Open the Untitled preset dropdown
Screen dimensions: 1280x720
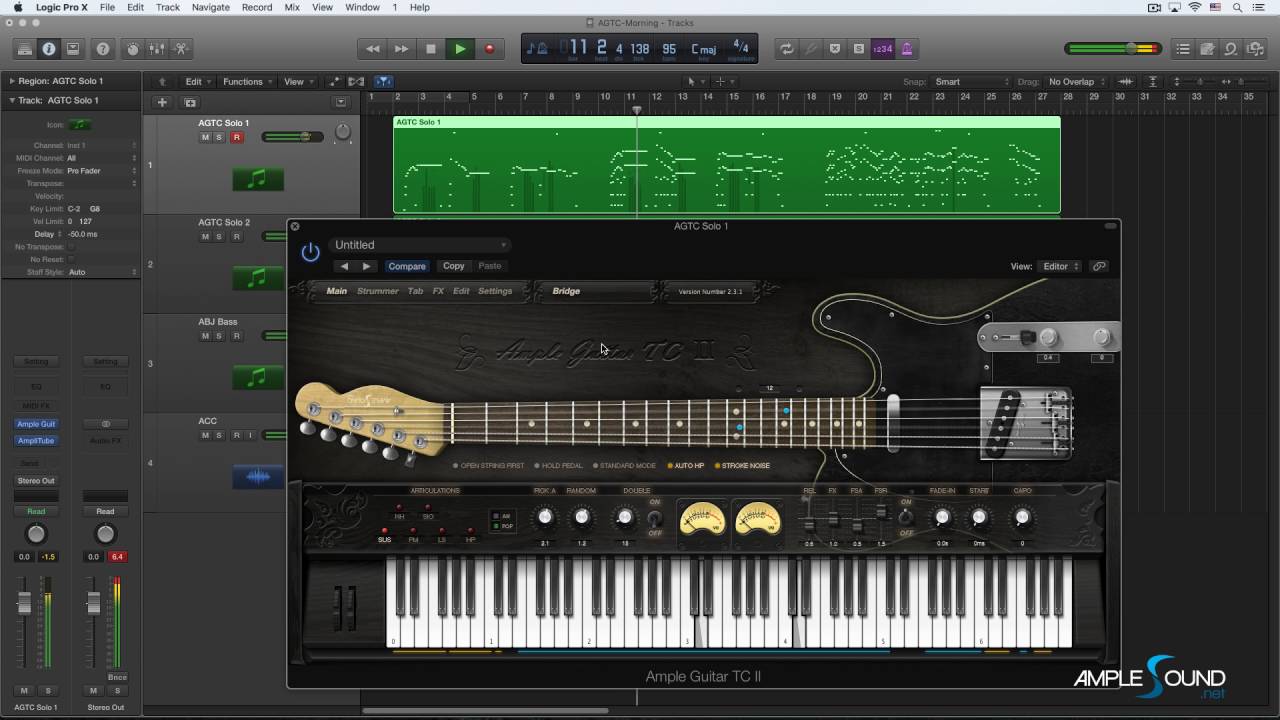click(419, 245)
